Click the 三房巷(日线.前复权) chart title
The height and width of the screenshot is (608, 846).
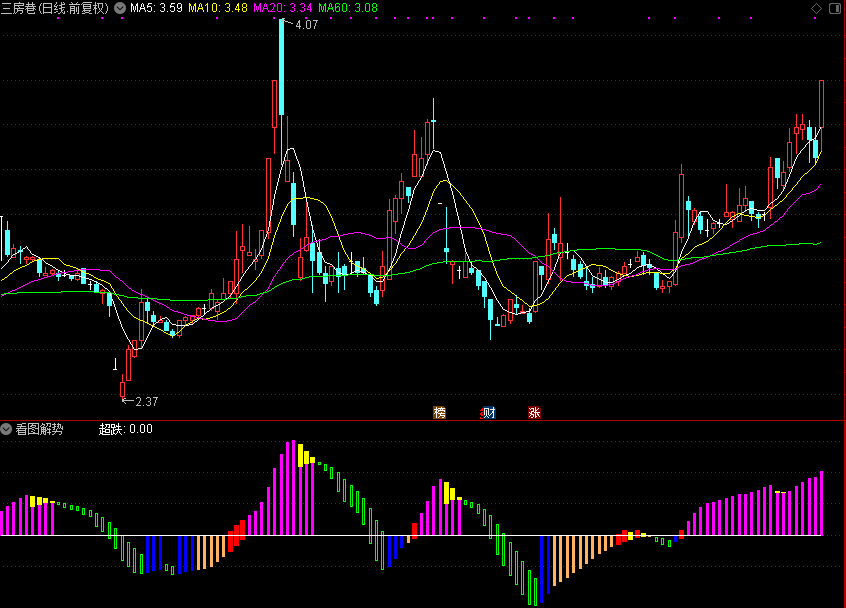[x=54, y=8]
